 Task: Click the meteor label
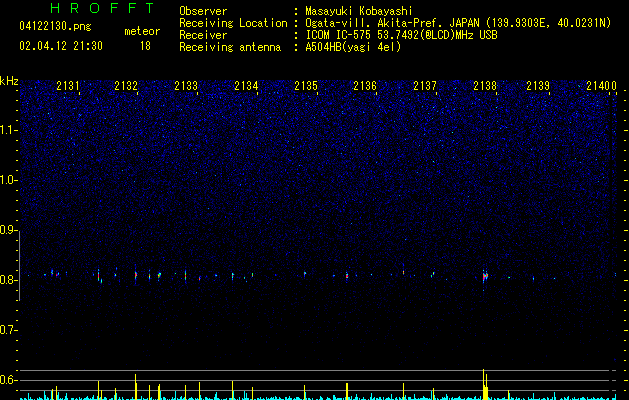click(x=142, y=31)
